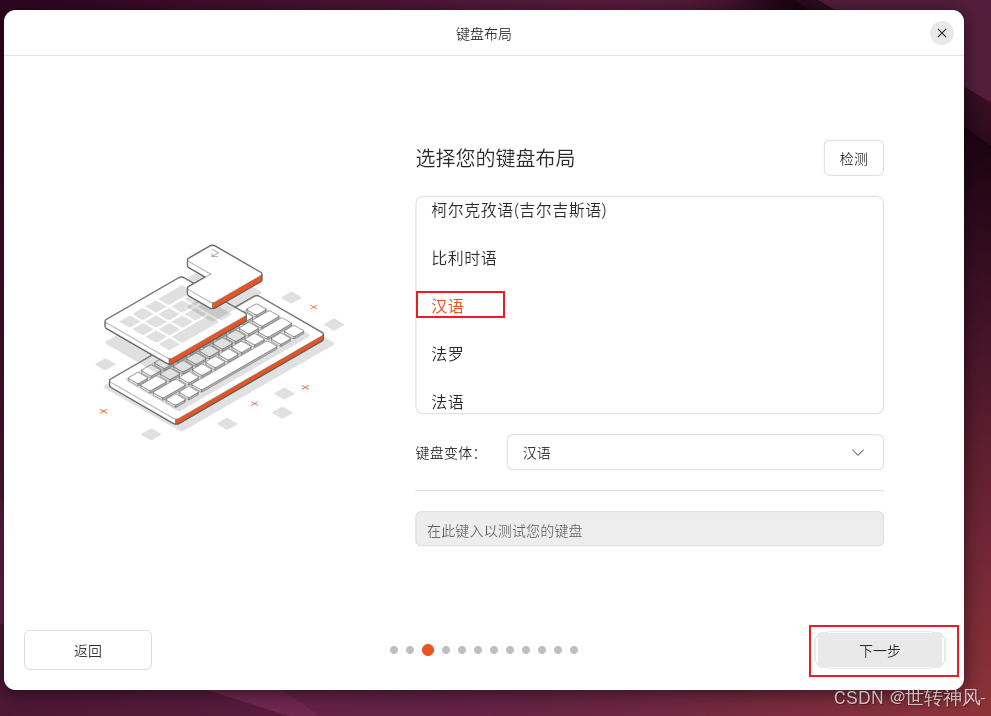
Task: Click the keyboard illustration image
Action: (217, 335)
